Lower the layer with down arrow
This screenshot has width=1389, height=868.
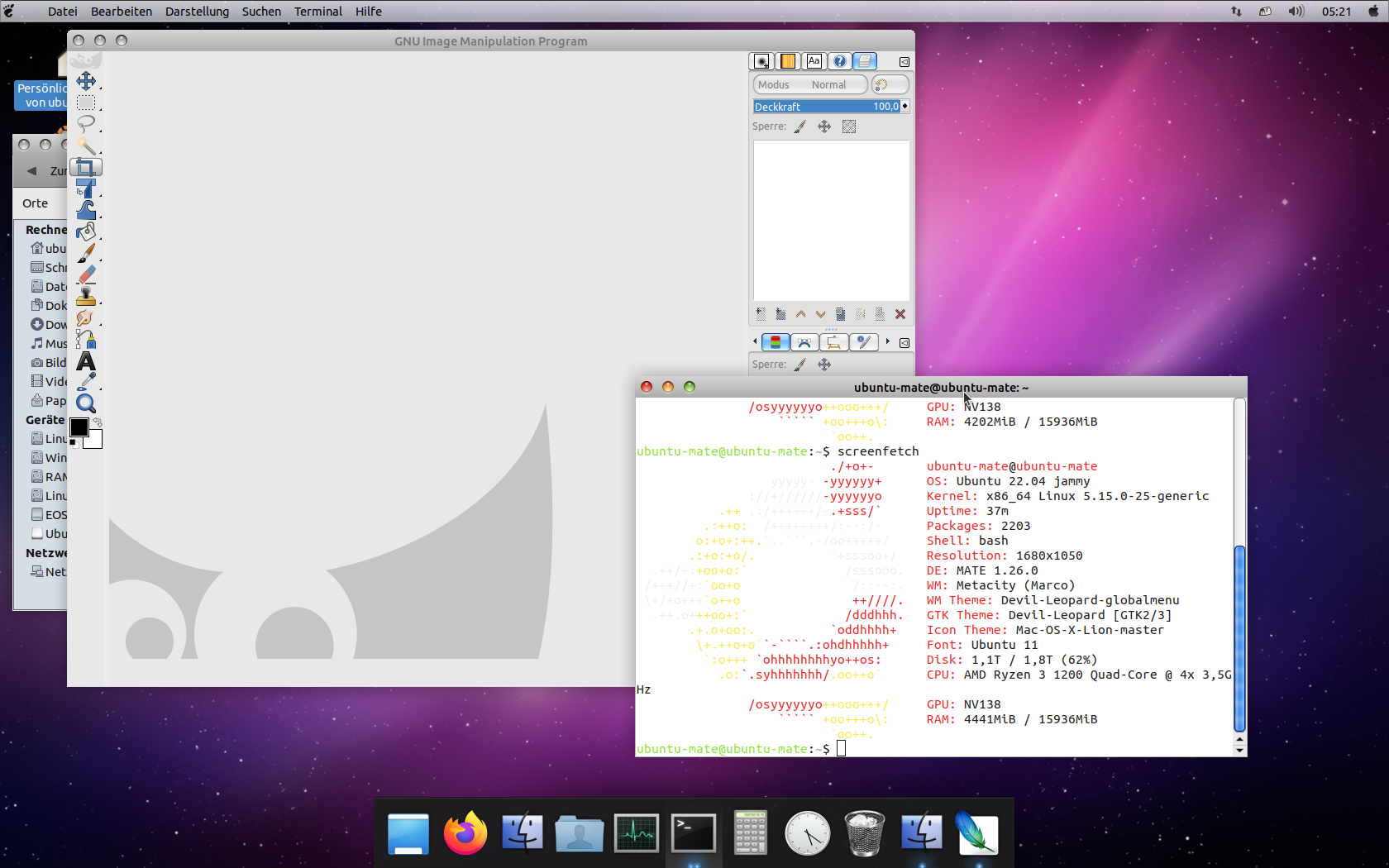point(820,314)
